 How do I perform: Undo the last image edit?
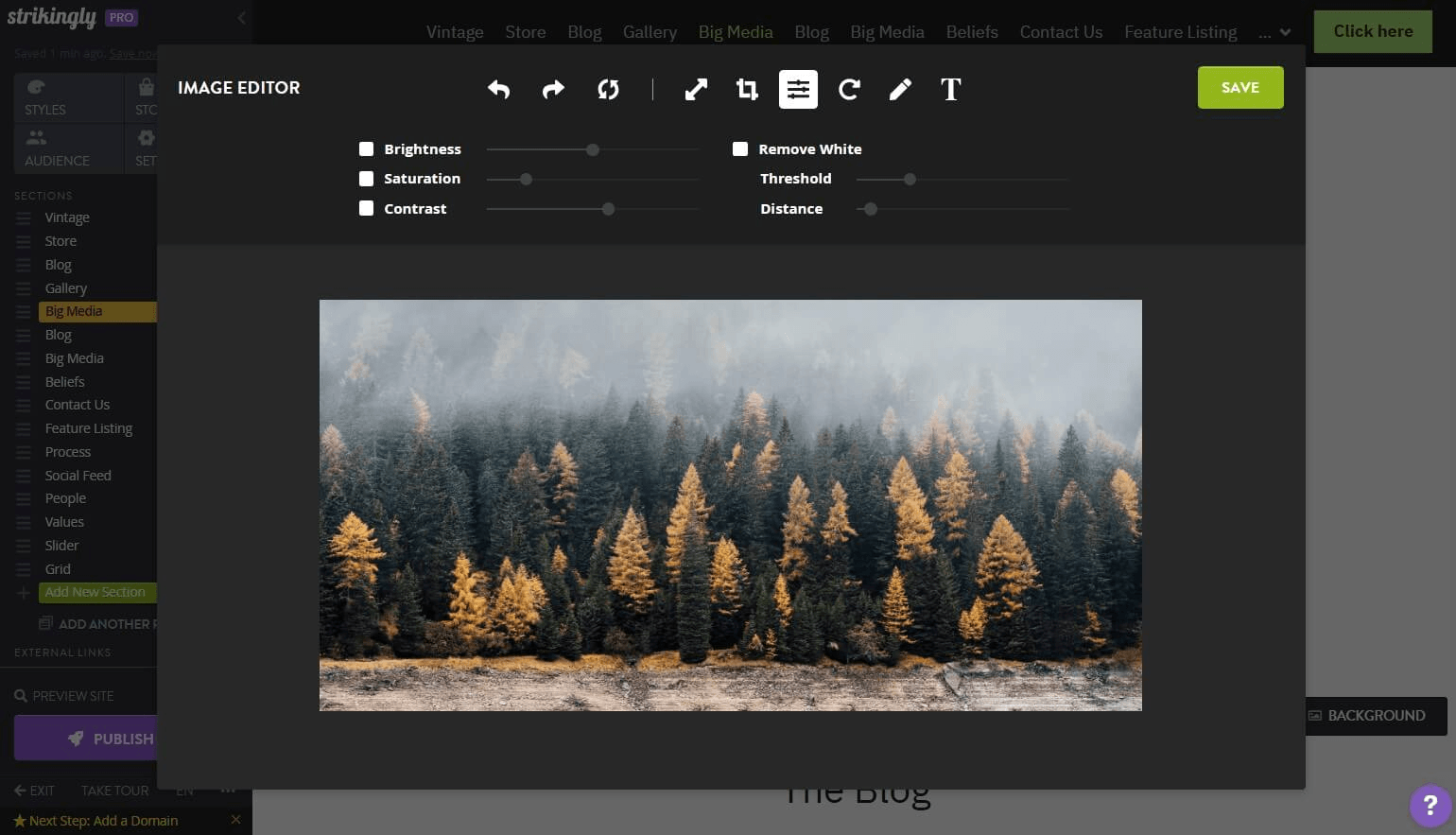pos(499,89)
